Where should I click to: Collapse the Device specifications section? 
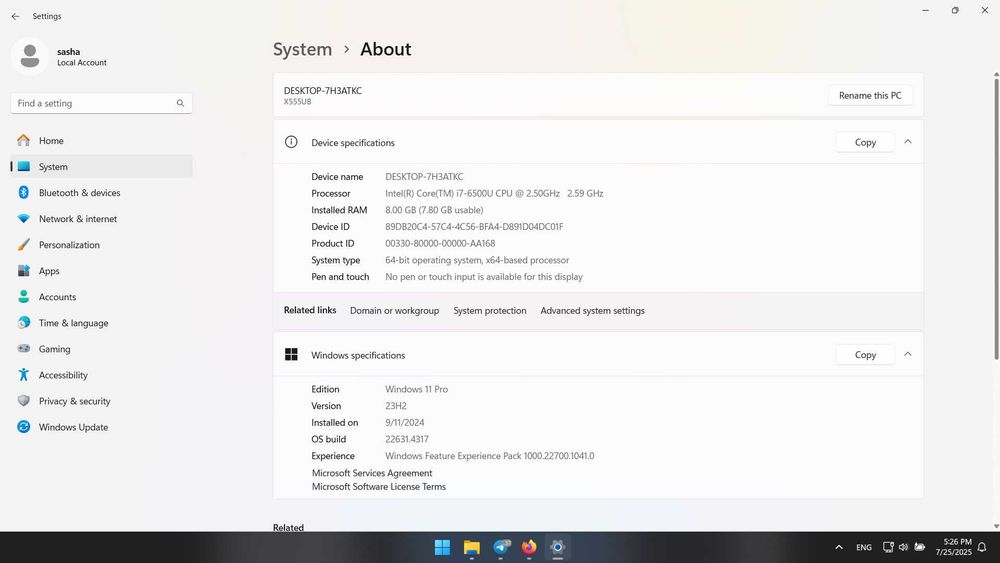pyautogui.click(x=908, y=142)
